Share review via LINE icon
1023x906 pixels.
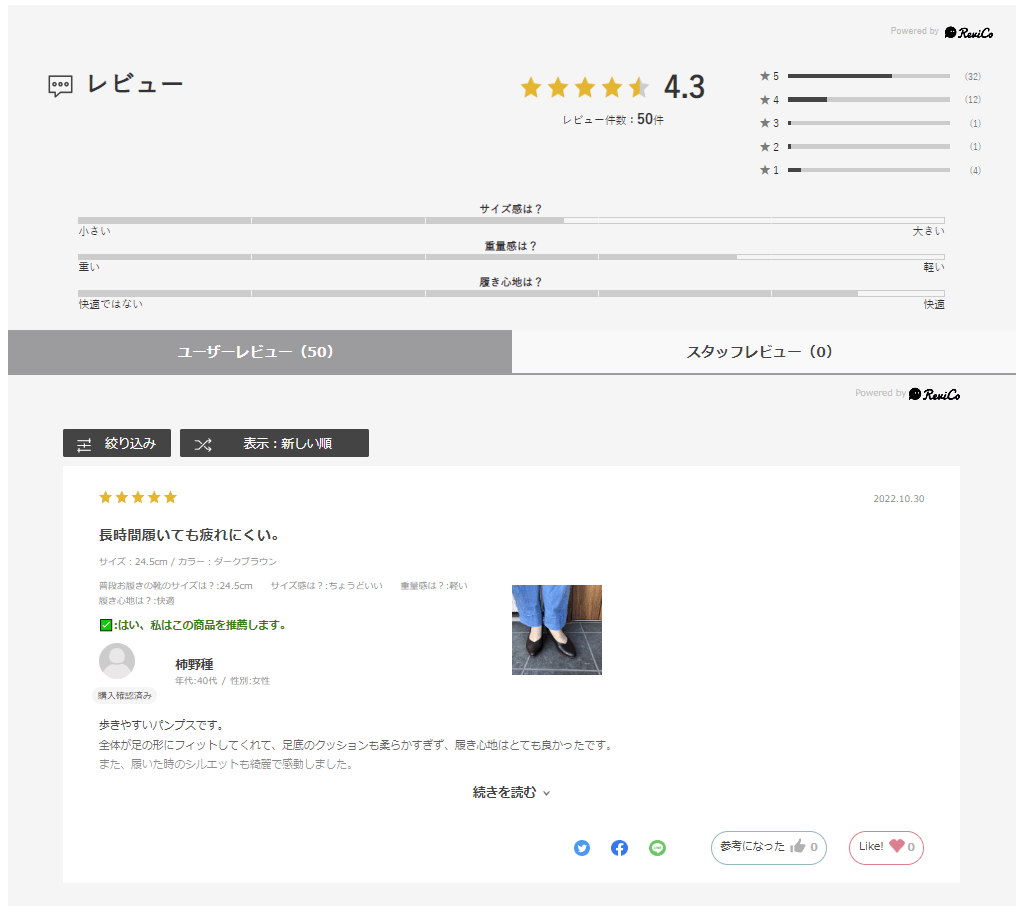[657, 848]
